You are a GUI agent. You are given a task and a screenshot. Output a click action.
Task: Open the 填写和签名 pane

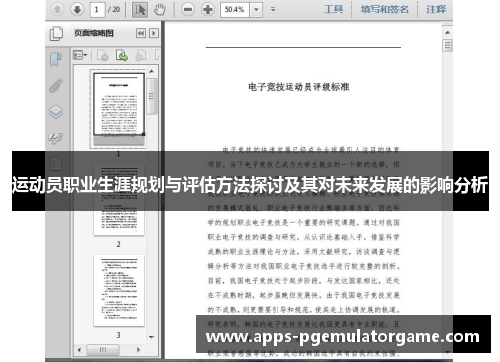[x=385, y=9]
